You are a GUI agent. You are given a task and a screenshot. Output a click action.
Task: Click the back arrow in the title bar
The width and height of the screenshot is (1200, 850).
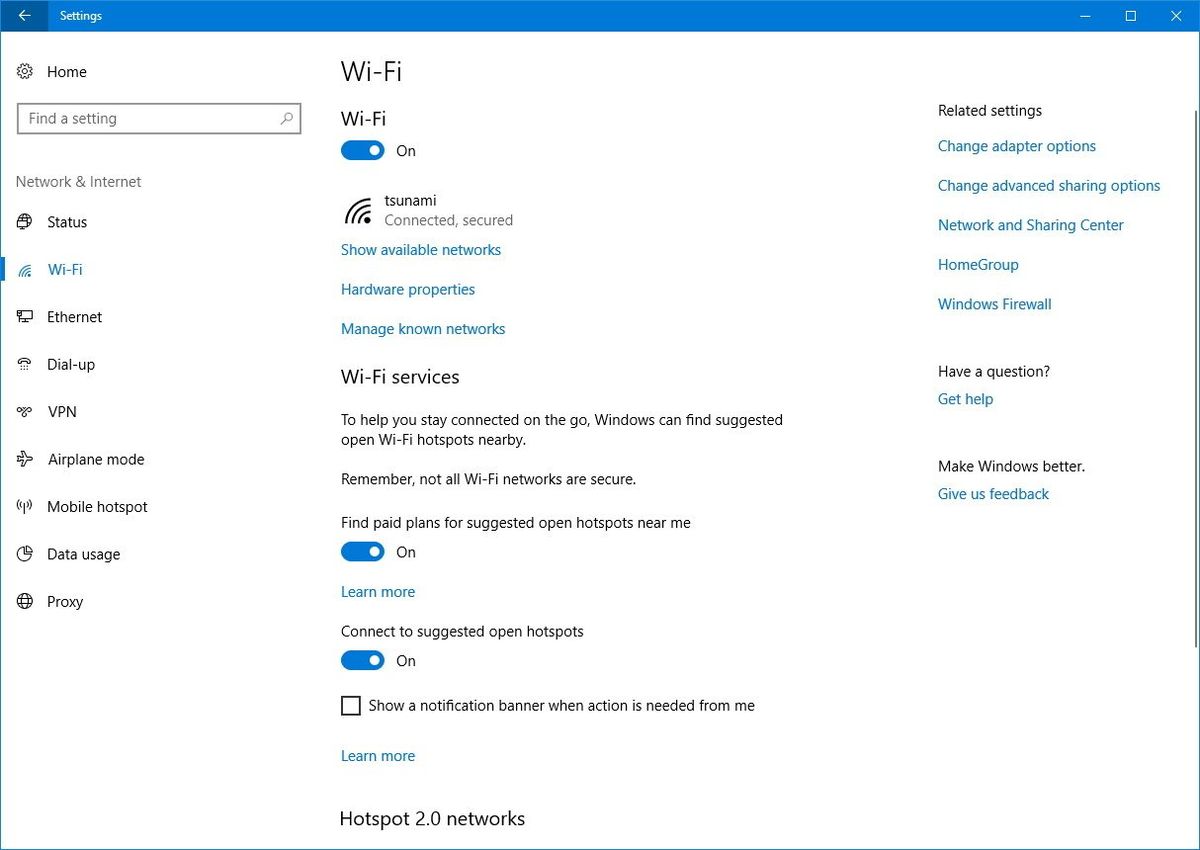(24, 16)
